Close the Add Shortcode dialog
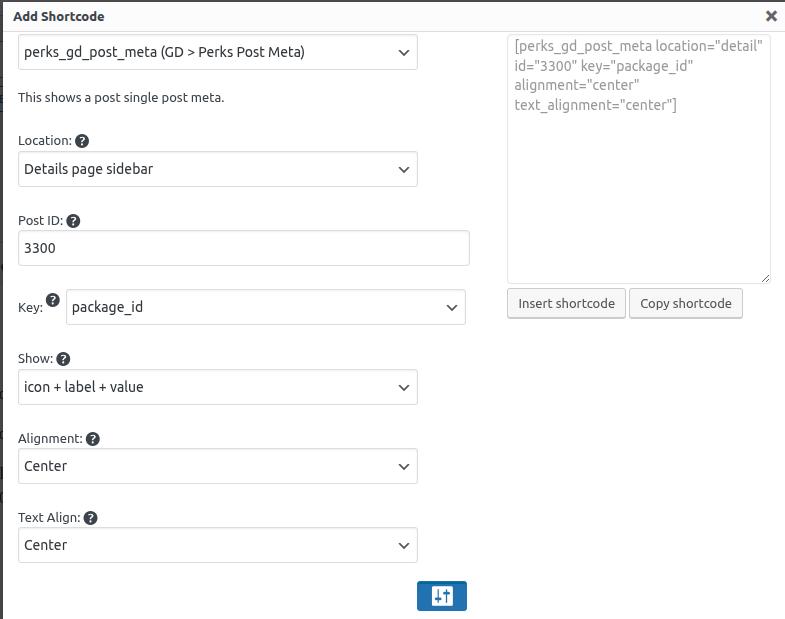The height and width of the screenshot is (619, 785). pos(771,16)
